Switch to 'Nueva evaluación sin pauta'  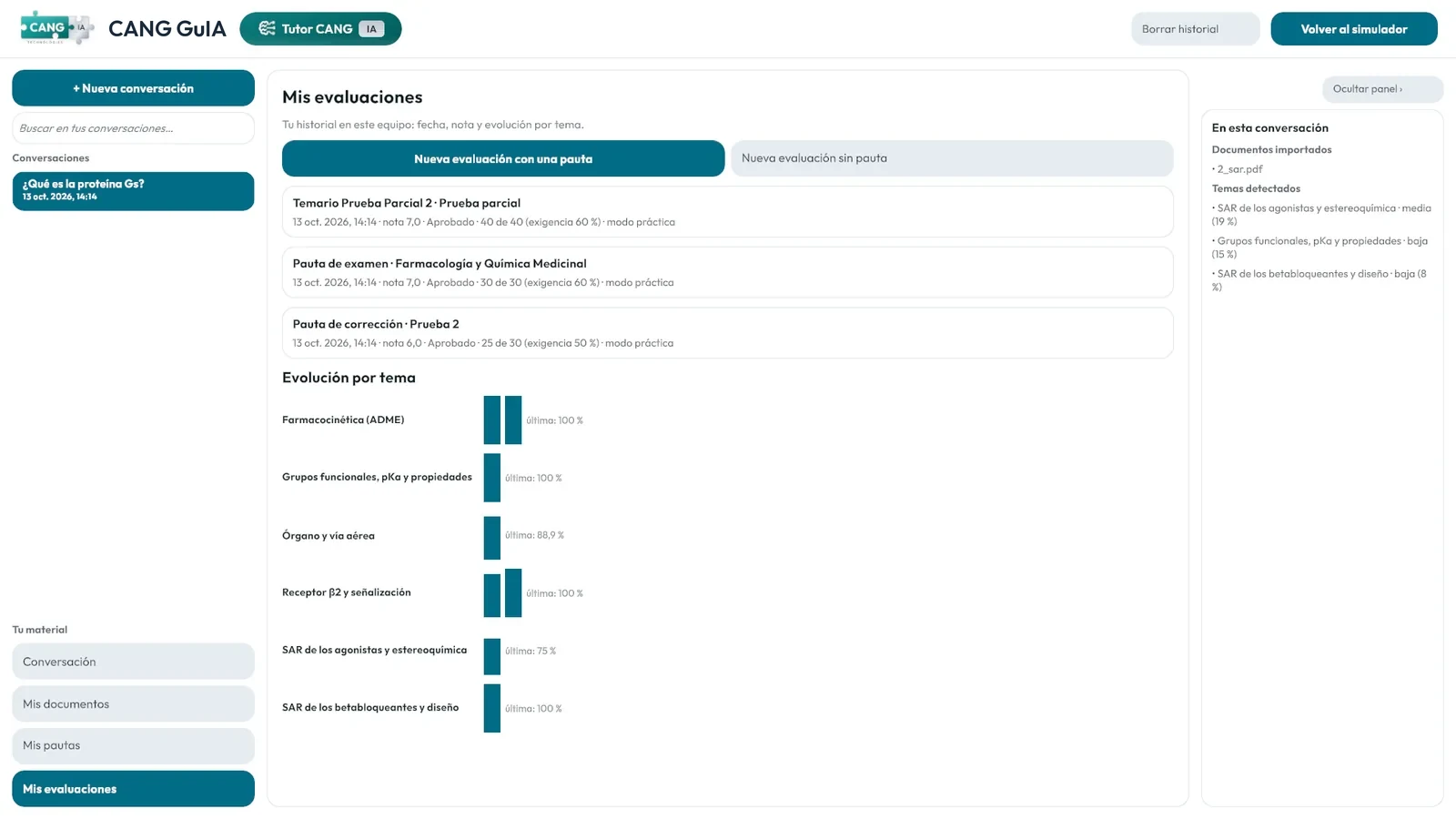click(952, 158)
